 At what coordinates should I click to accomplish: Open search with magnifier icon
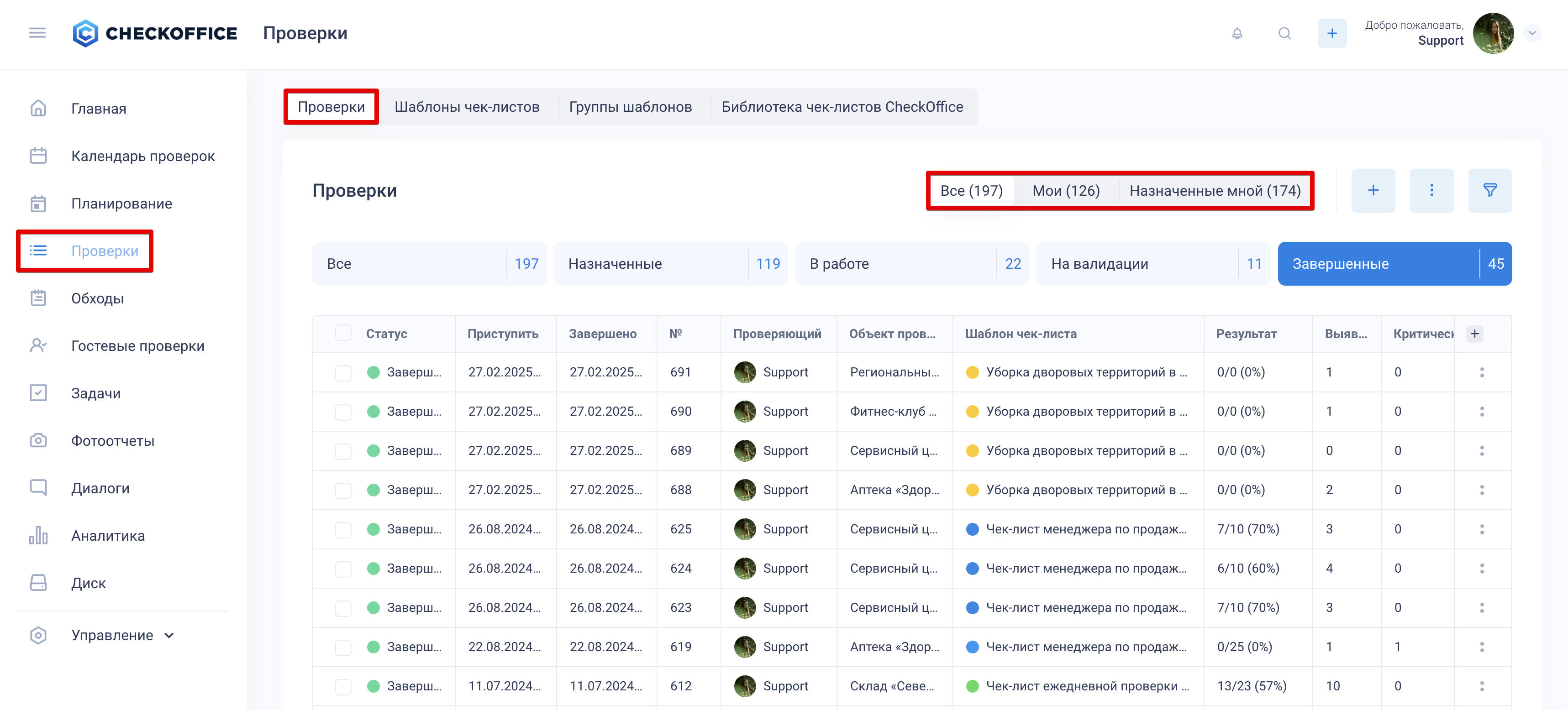pyautogui.click(x=1284, y=33)
